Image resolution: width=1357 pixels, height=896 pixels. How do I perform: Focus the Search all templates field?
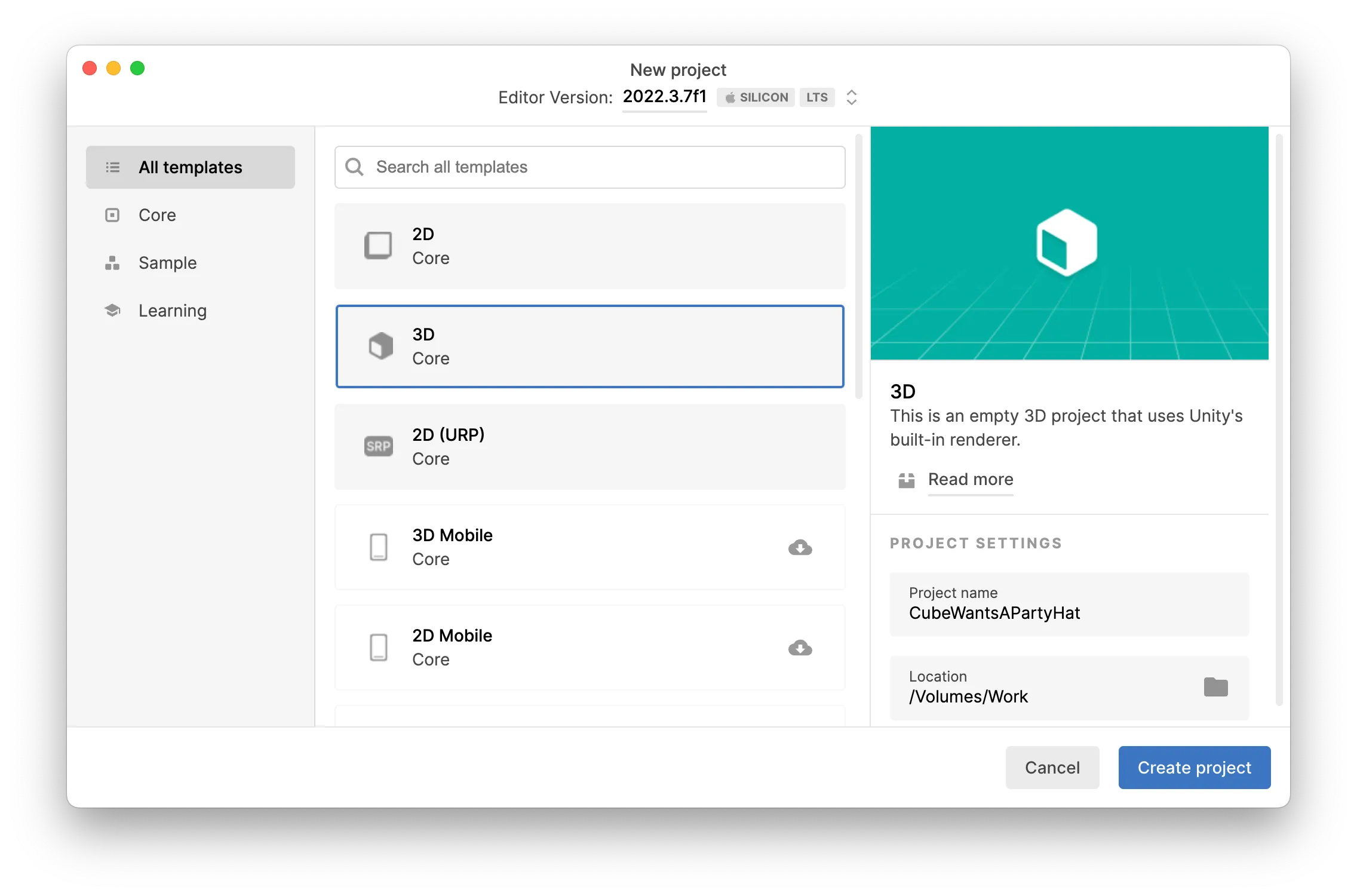pos(590,167)
